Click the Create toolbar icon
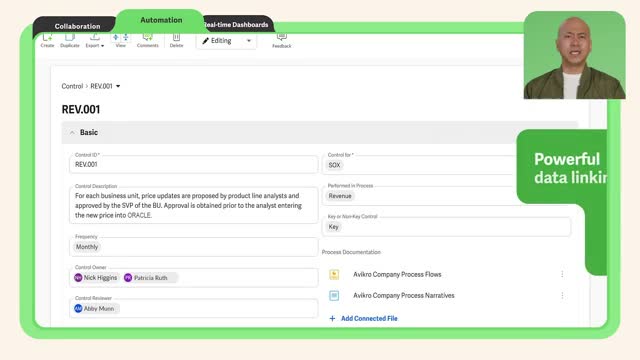The width and height of the screenshot is (640, 360). coord(47,40)
